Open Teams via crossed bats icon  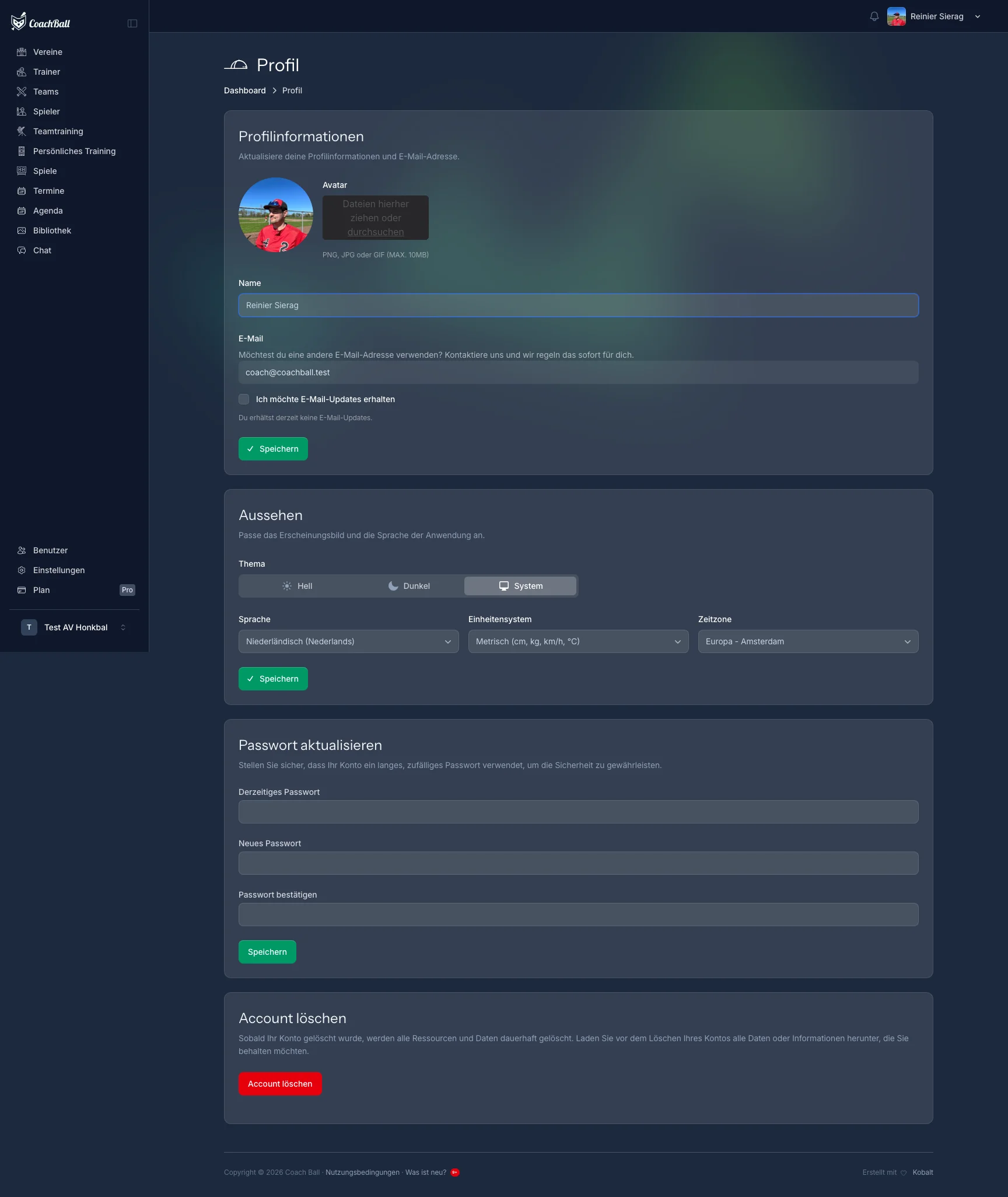point(22,92)
